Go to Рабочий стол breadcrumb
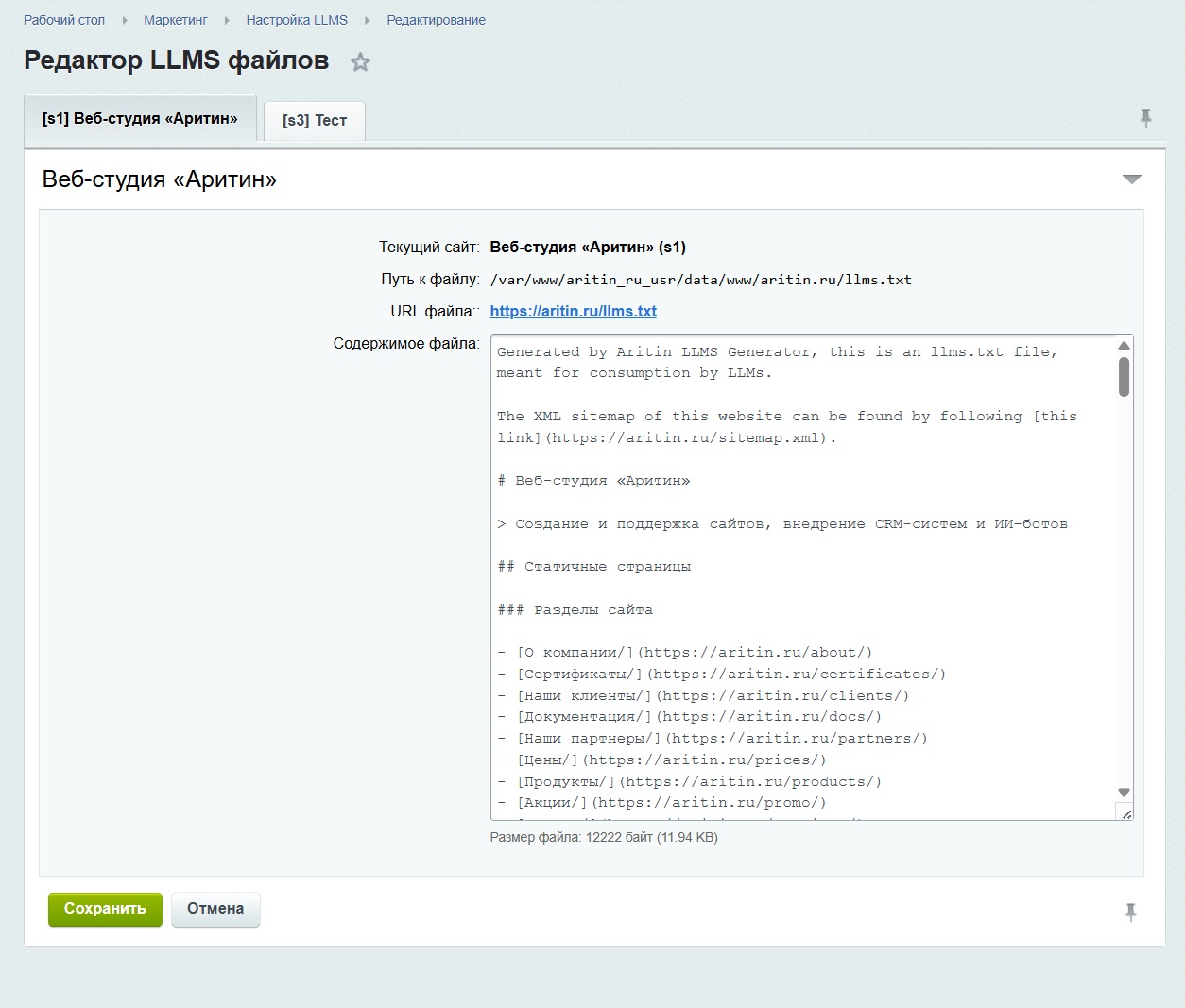1185x1008 pixels. [x=64, y=20]
